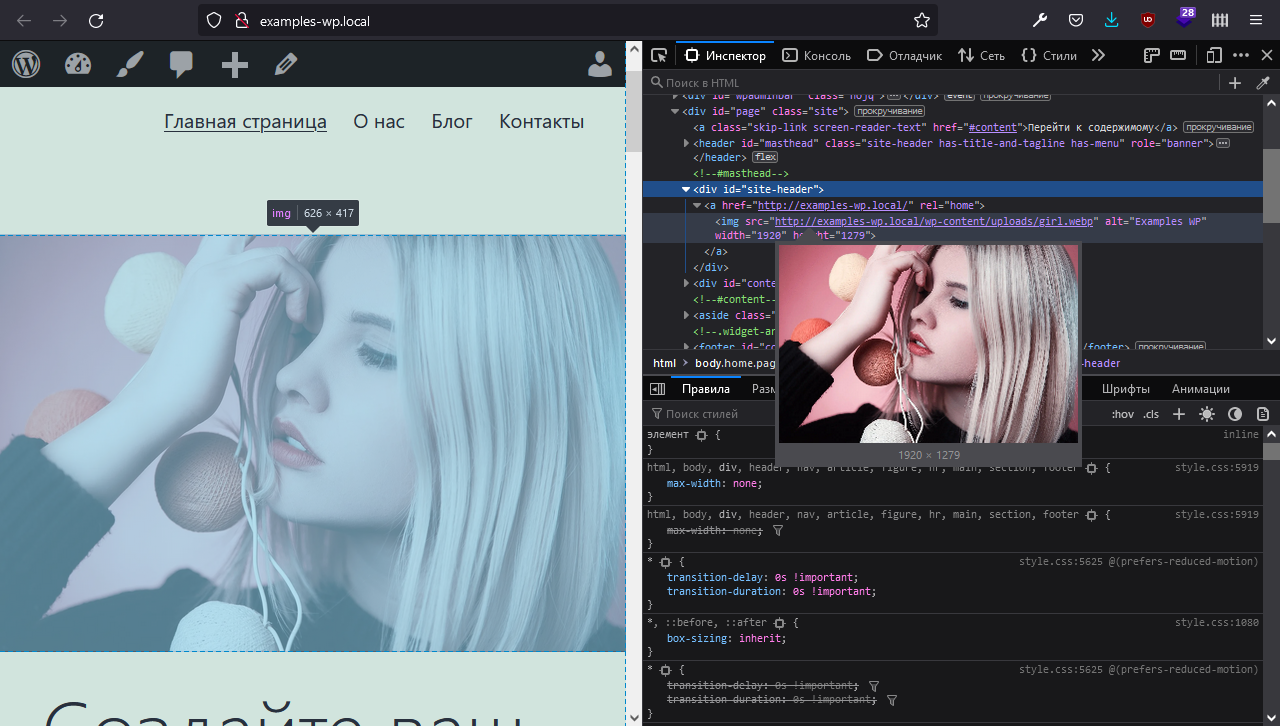Open the browser hamburger application menu
1280x726 pixels.
tap(1256, 20)
